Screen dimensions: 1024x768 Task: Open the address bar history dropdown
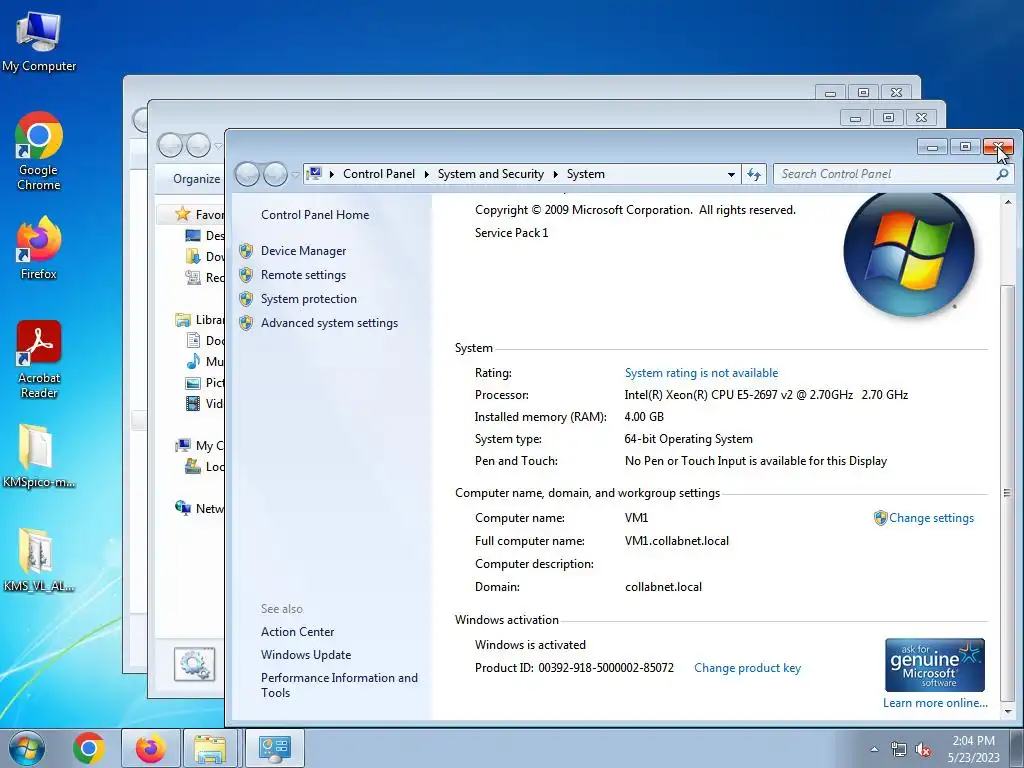pos(731,174)
